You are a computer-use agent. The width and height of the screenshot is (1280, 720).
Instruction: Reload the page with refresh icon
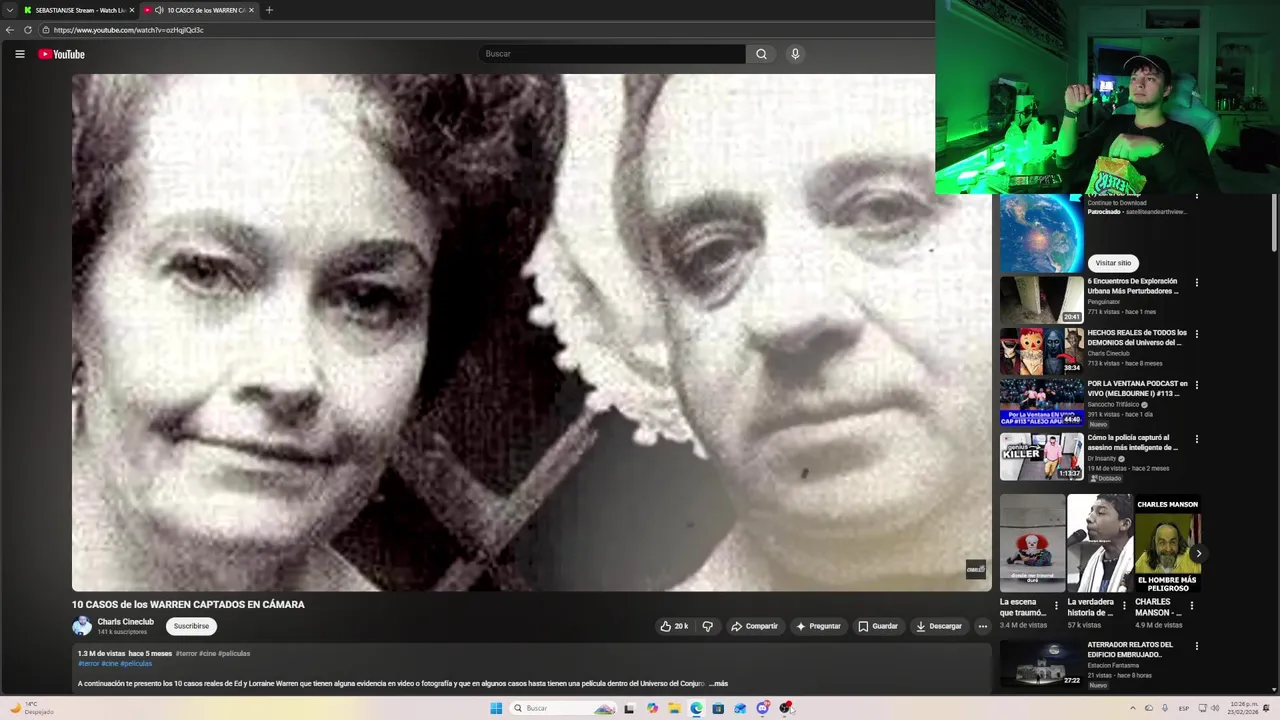28,30
